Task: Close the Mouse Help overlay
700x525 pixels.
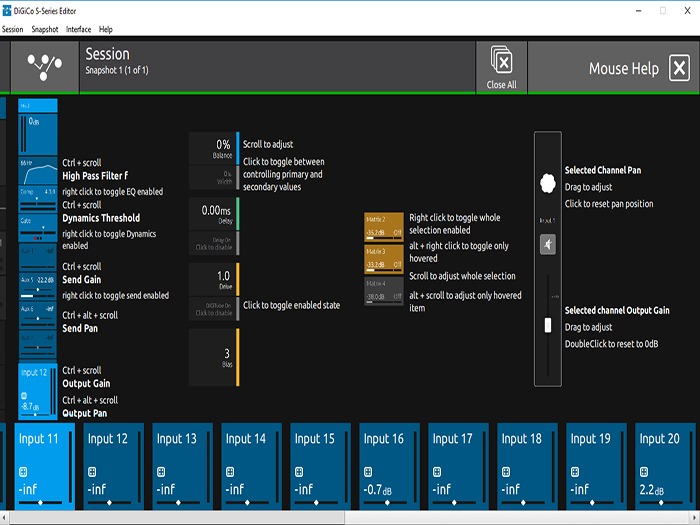Action: (679, 68)
